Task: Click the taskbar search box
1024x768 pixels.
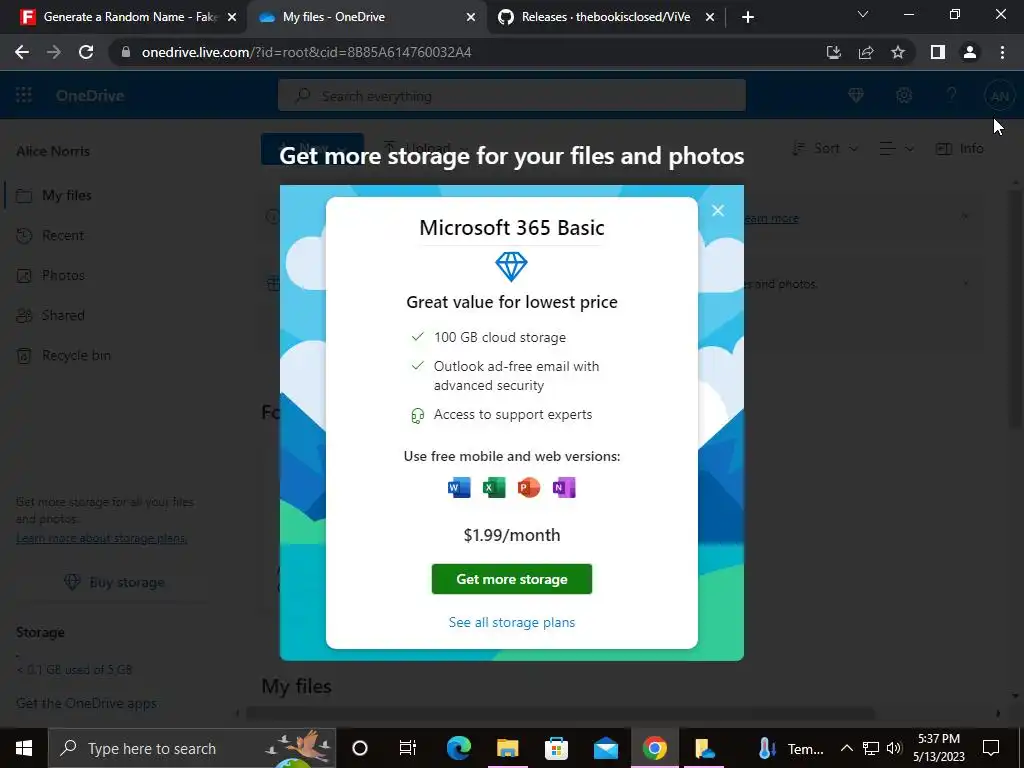Action: click(192, 748)
